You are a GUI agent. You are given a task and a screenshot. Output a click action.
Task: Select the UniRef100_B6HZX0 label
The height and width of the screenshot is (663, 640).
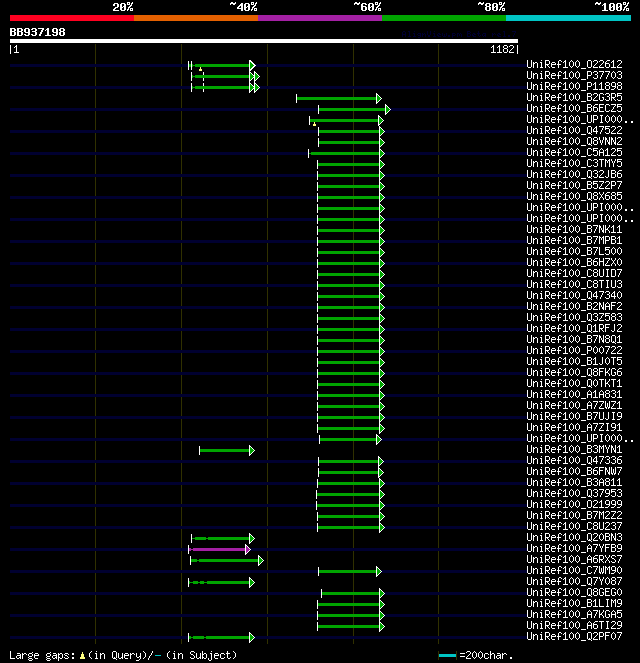[x=574, y=262]
